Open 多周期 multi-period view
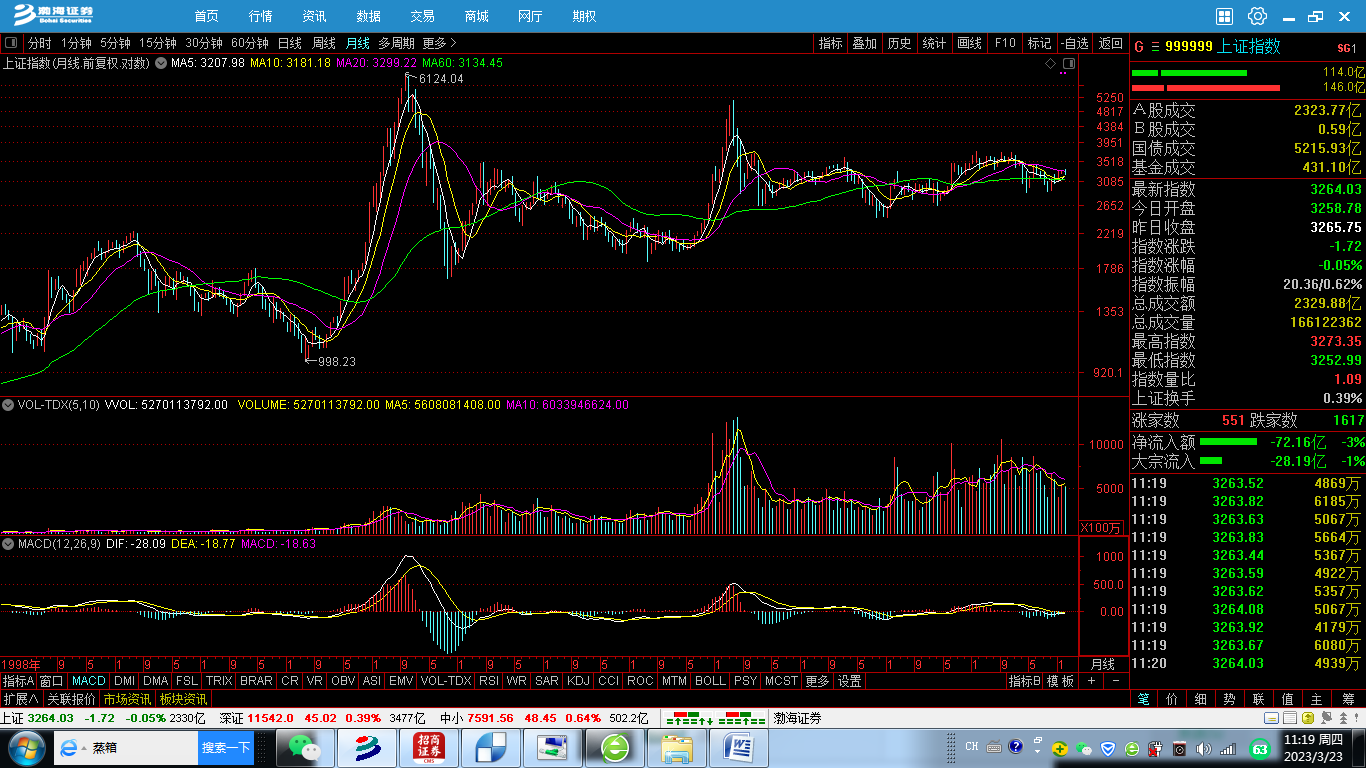1366x768 pixels. [396, 43]
